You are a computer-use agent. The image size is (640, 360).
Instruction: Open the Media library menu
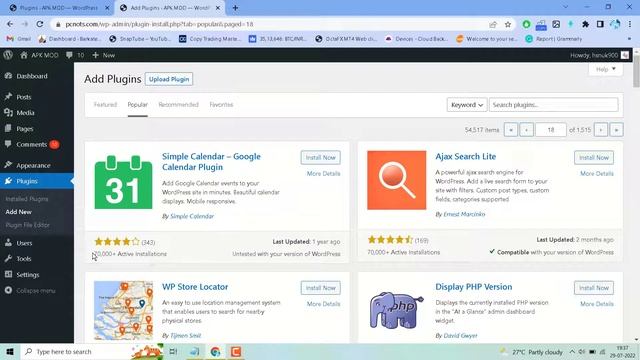point(25,113)
